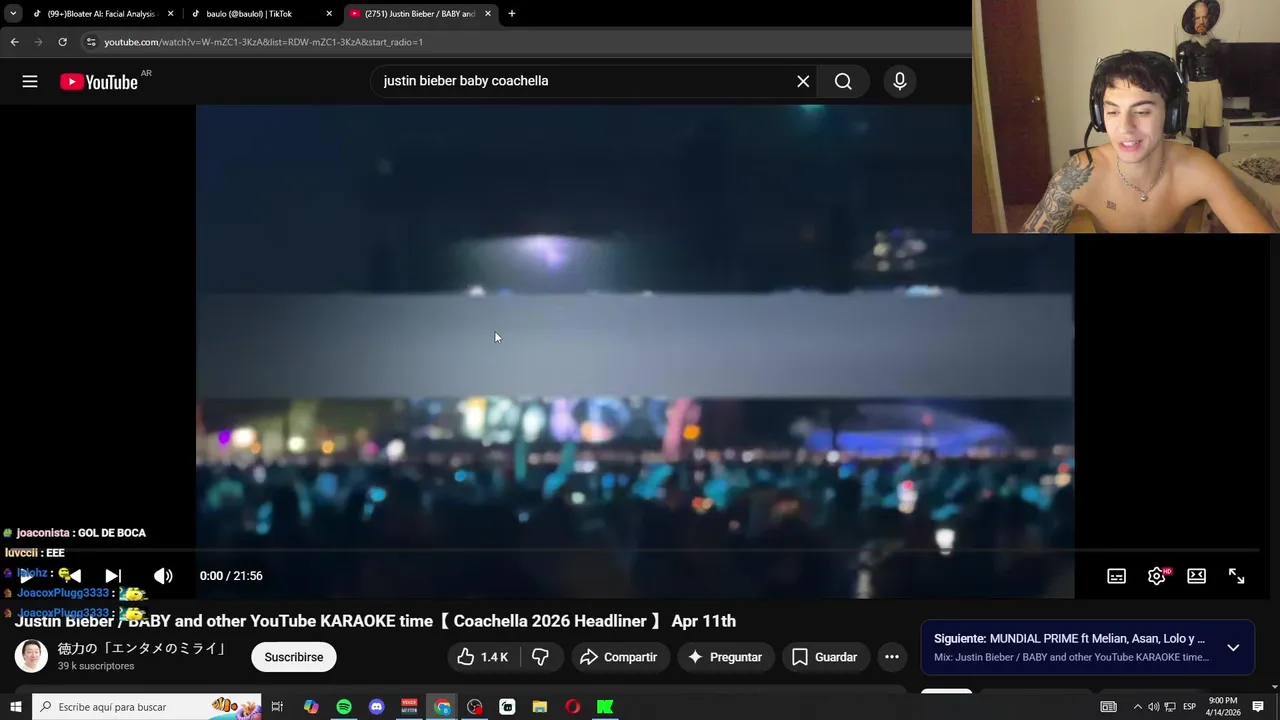Select the youtube.com URL in the address bar

(x=263, y=42)
